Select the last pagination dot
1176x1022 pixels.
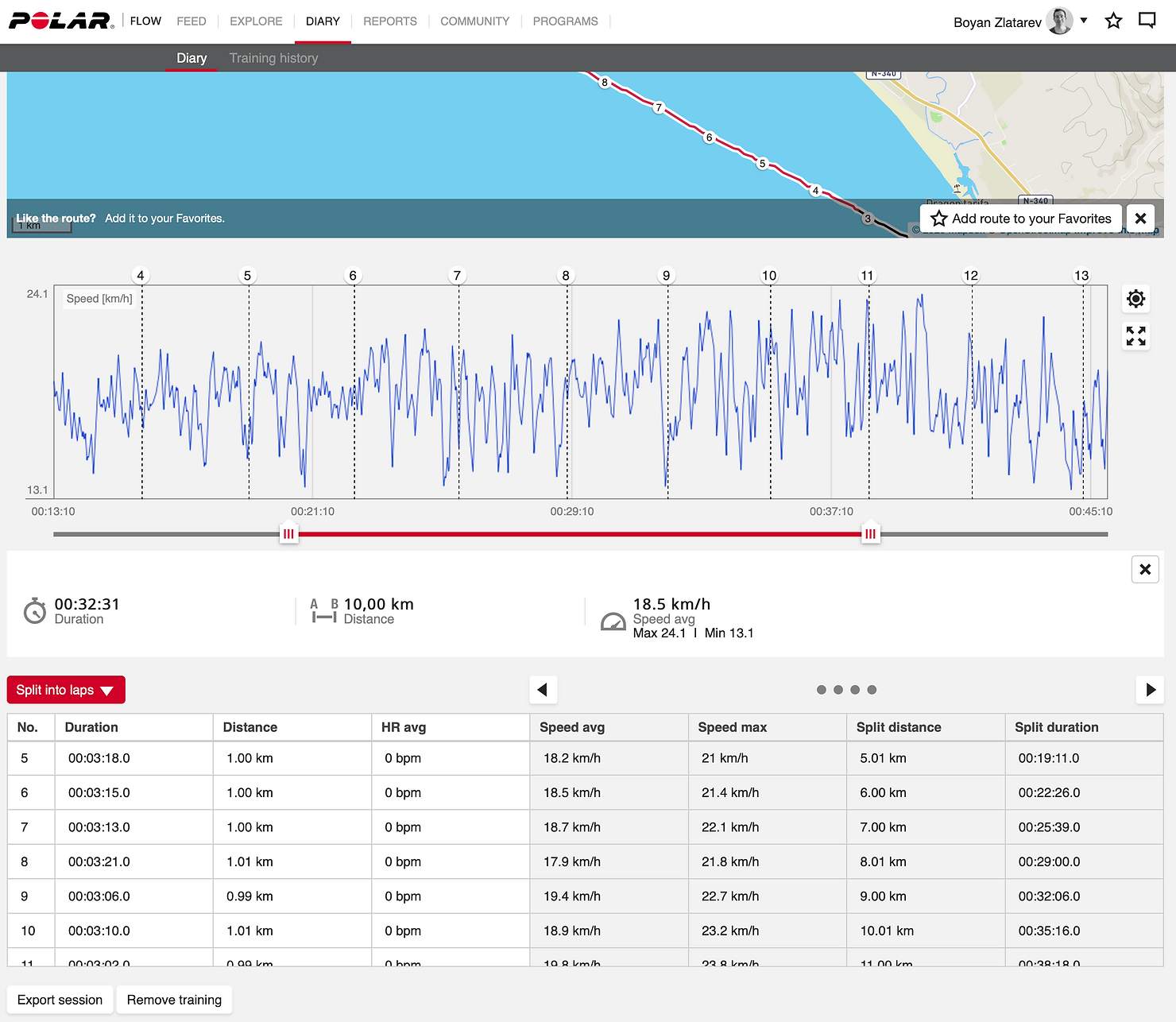tap(872, 690)
